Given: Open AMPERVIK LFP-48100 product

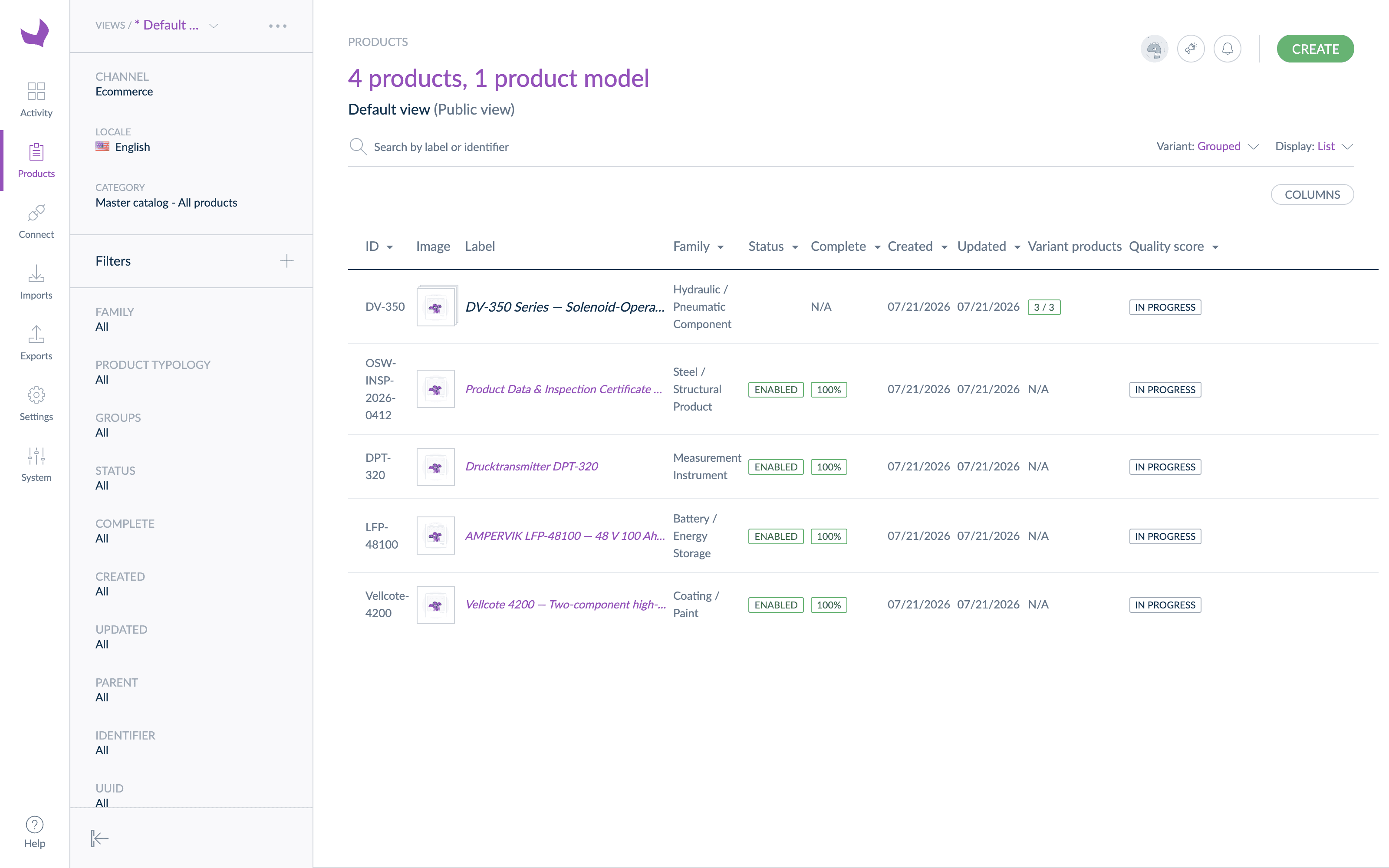Looking at the screenshot, I should coord(565,536).
